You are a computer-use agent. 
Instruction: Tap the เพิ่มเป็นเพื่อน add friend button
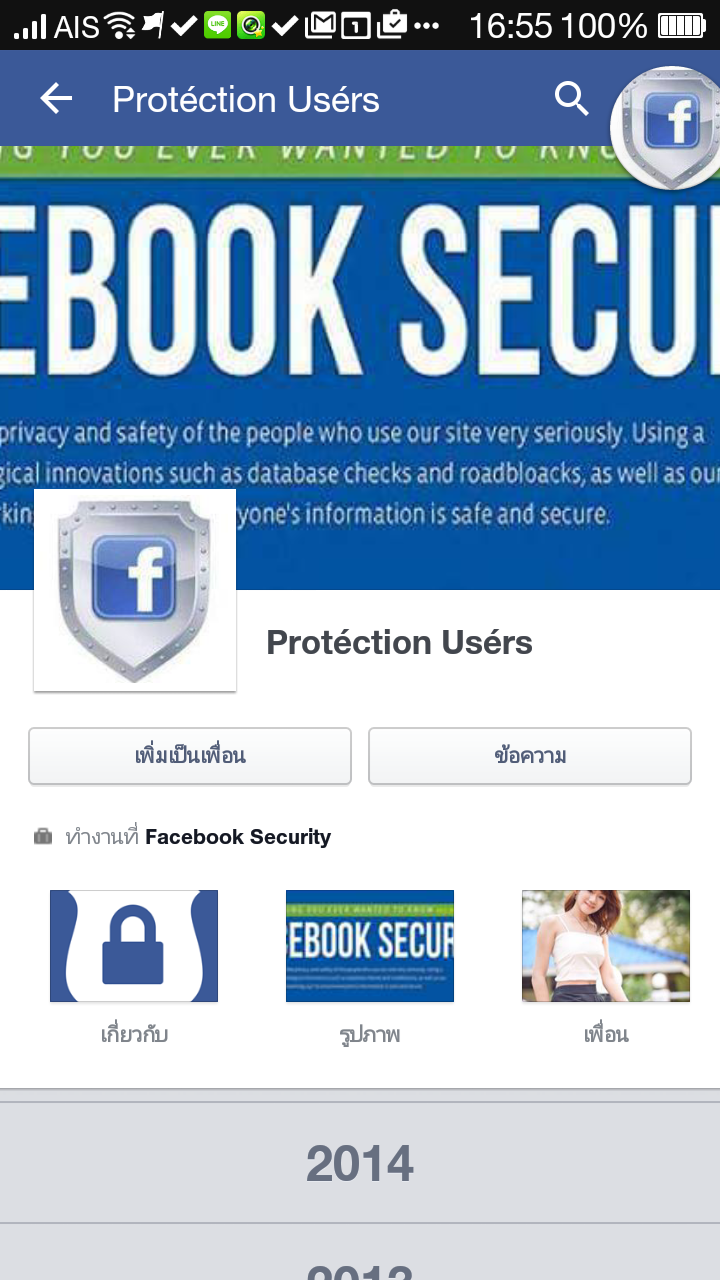click(x=190, y=756)
